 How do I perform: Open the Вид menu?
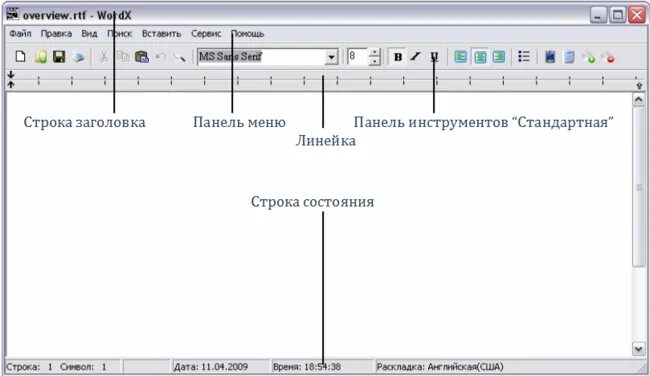point(89,34)
